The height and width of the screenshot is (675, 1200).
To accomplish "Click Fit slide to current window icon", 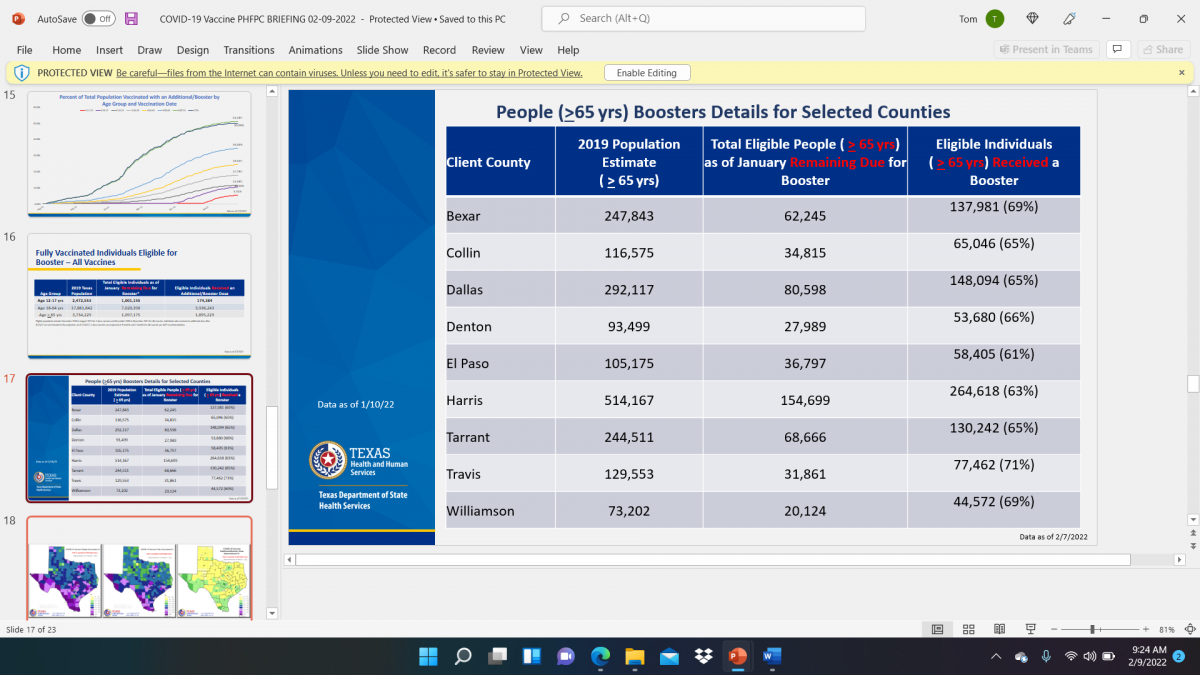I will tap(1190, 628).
